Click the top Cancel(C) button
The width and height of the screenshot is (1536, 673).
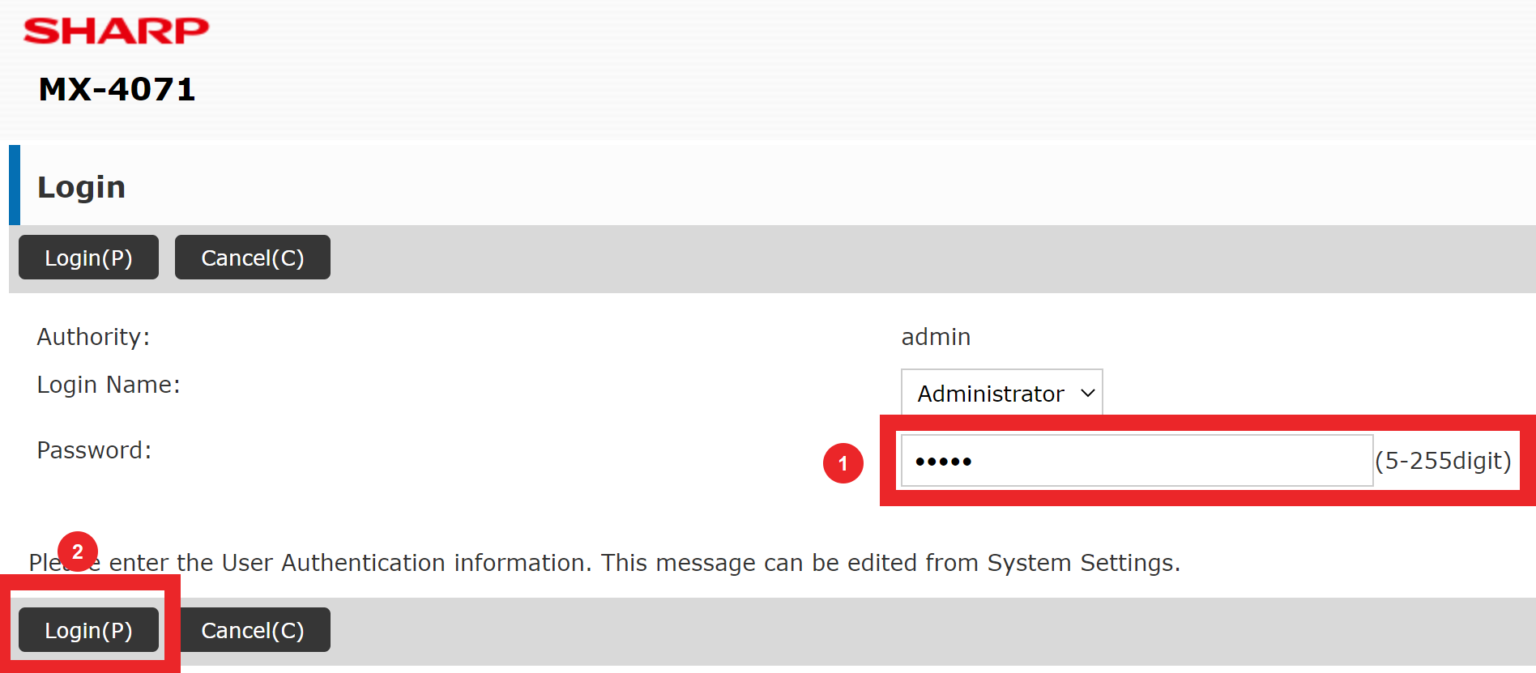click(252, 257)
